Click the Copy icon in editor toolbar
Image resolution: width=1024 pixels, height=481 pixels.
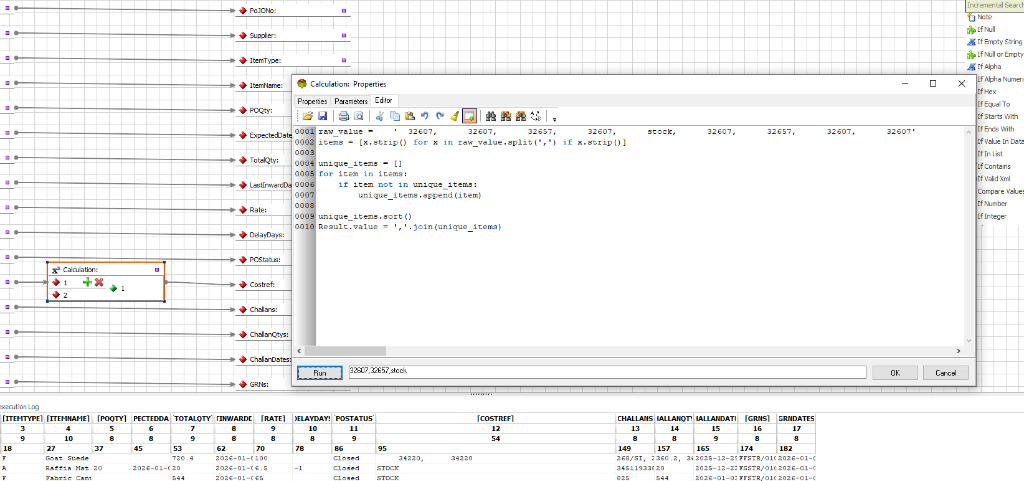tap(394, 116)
